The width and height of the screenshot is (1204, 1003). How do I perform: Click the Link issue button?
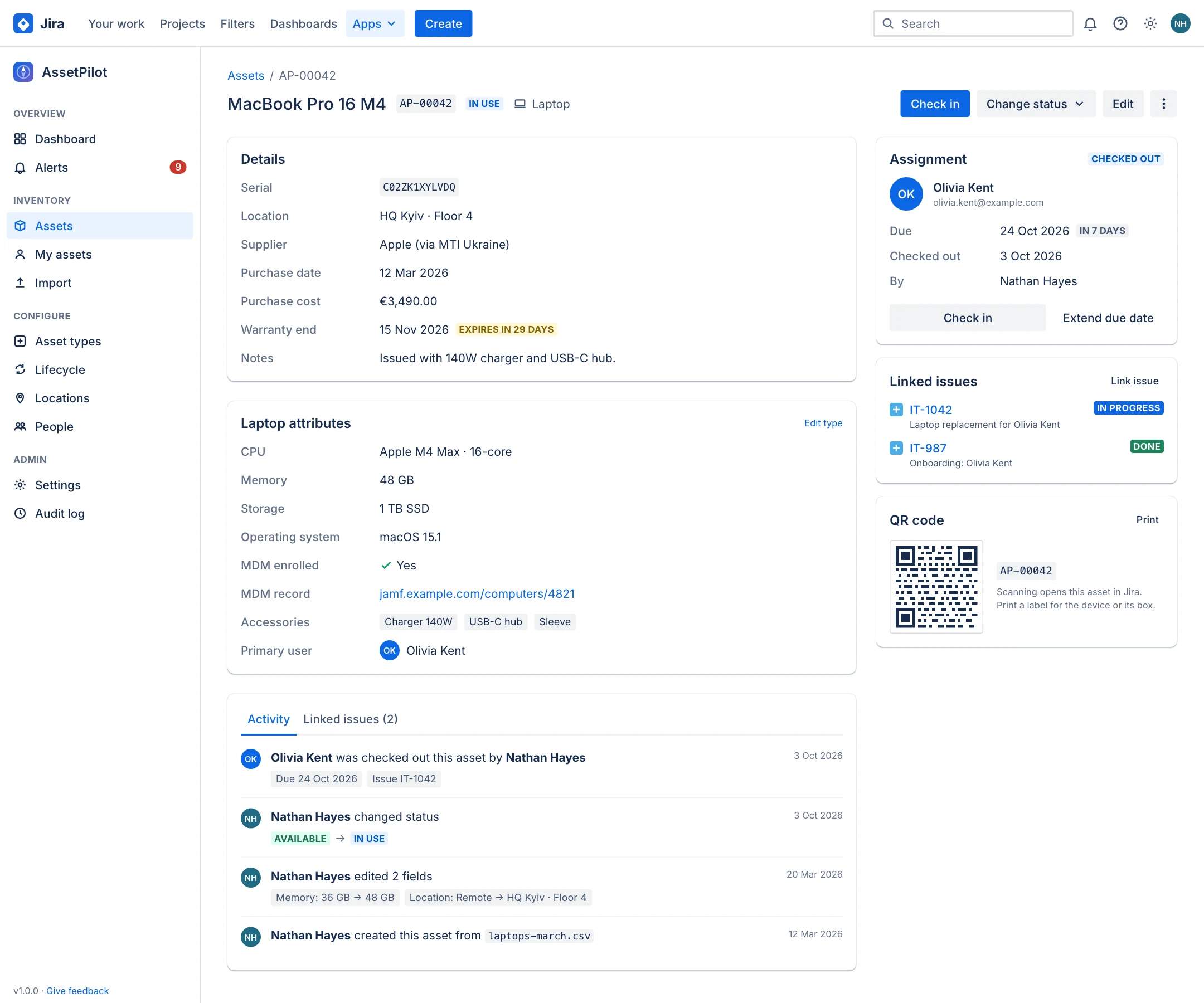[1135, 381]
